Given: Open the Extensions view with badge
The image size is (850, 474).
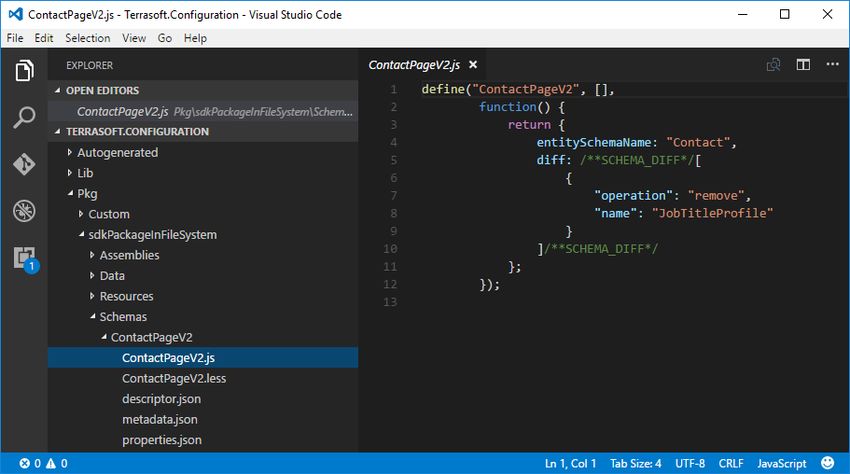Looking at the screenshot, I should click(x=25, y=259).
